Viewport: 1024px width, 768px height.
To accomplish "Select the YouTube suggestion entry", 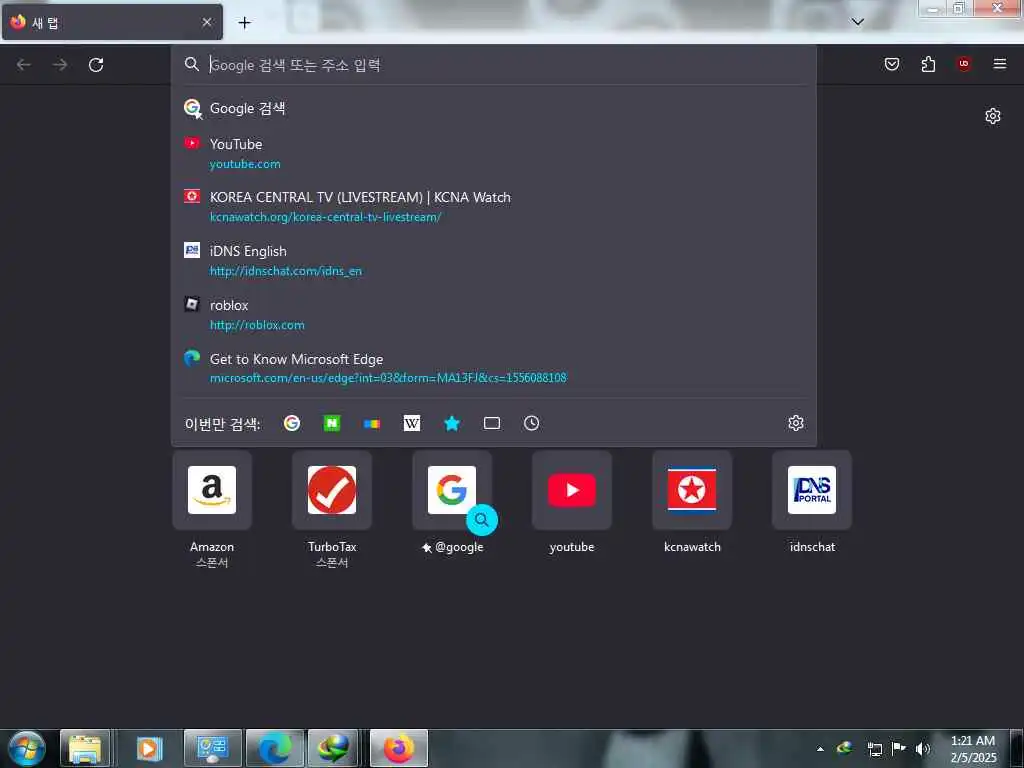I will [x=494, y=153].
